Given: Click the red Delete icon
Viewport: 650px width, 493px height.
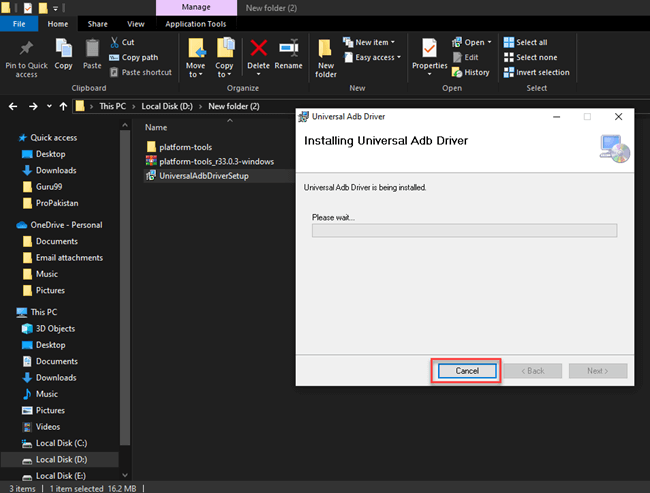Looking at the screenshot, I should (258, 50).
